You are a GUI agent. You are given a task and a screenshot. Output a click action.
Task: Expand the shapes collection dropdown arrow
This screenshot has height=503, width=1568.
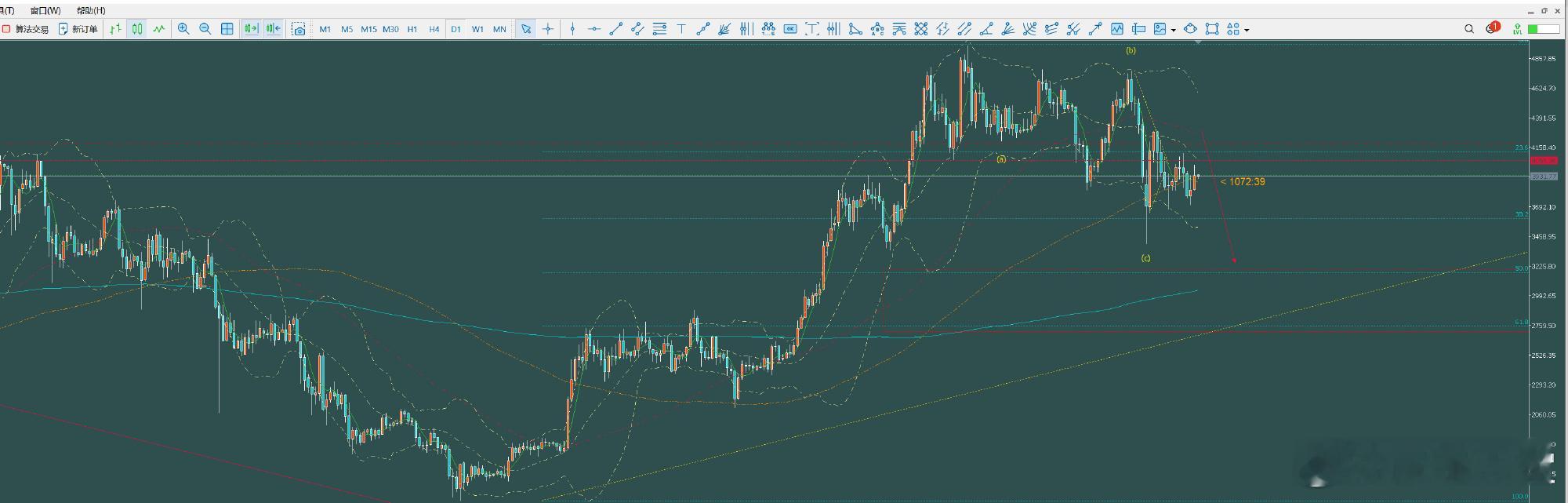(1247, 30)
